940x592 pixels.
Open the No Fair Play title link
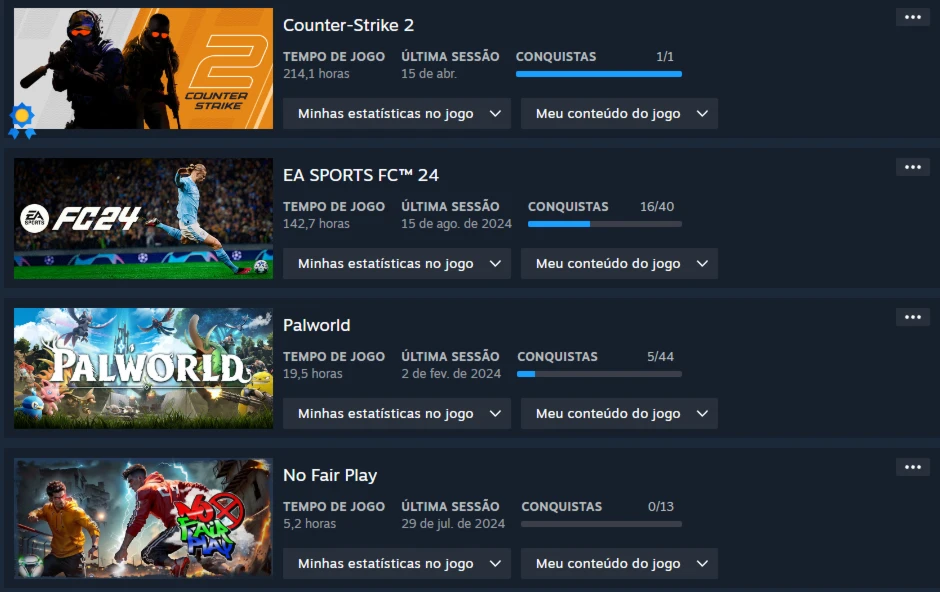pos(330,475)
